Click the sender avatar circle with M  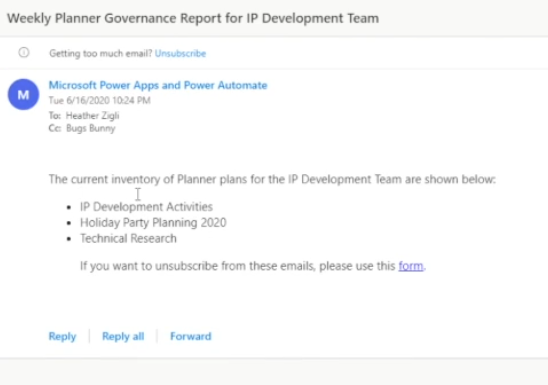(23, 94)
